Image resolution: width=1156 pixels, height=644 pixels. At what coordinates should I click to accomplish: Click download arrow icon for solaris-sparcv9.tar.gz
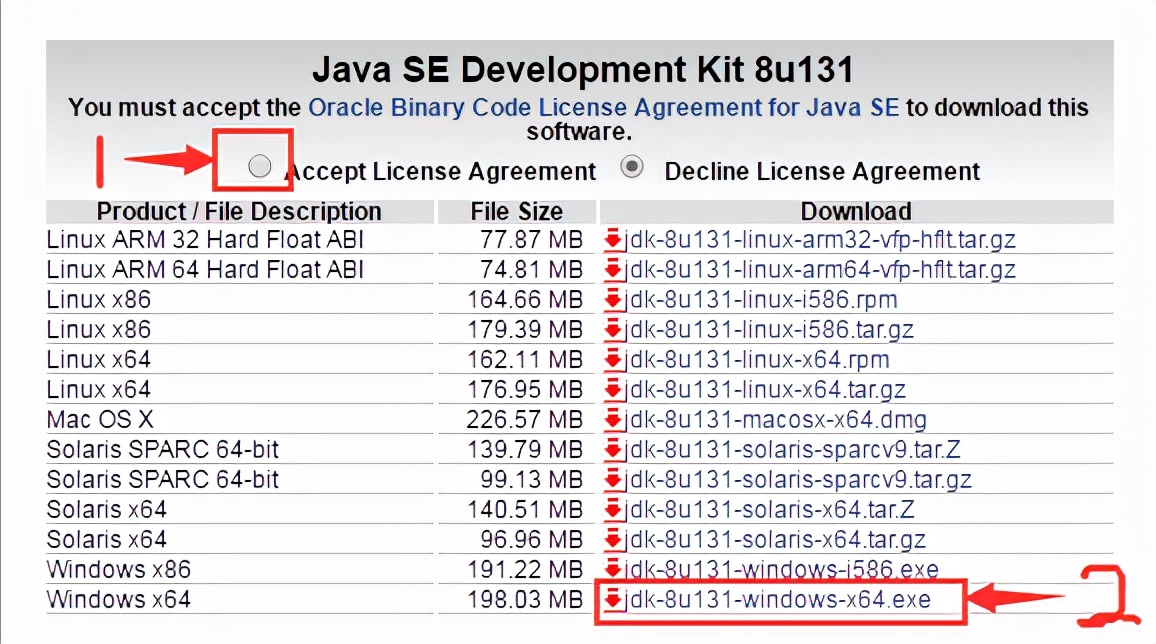click(x=613, y=480)
